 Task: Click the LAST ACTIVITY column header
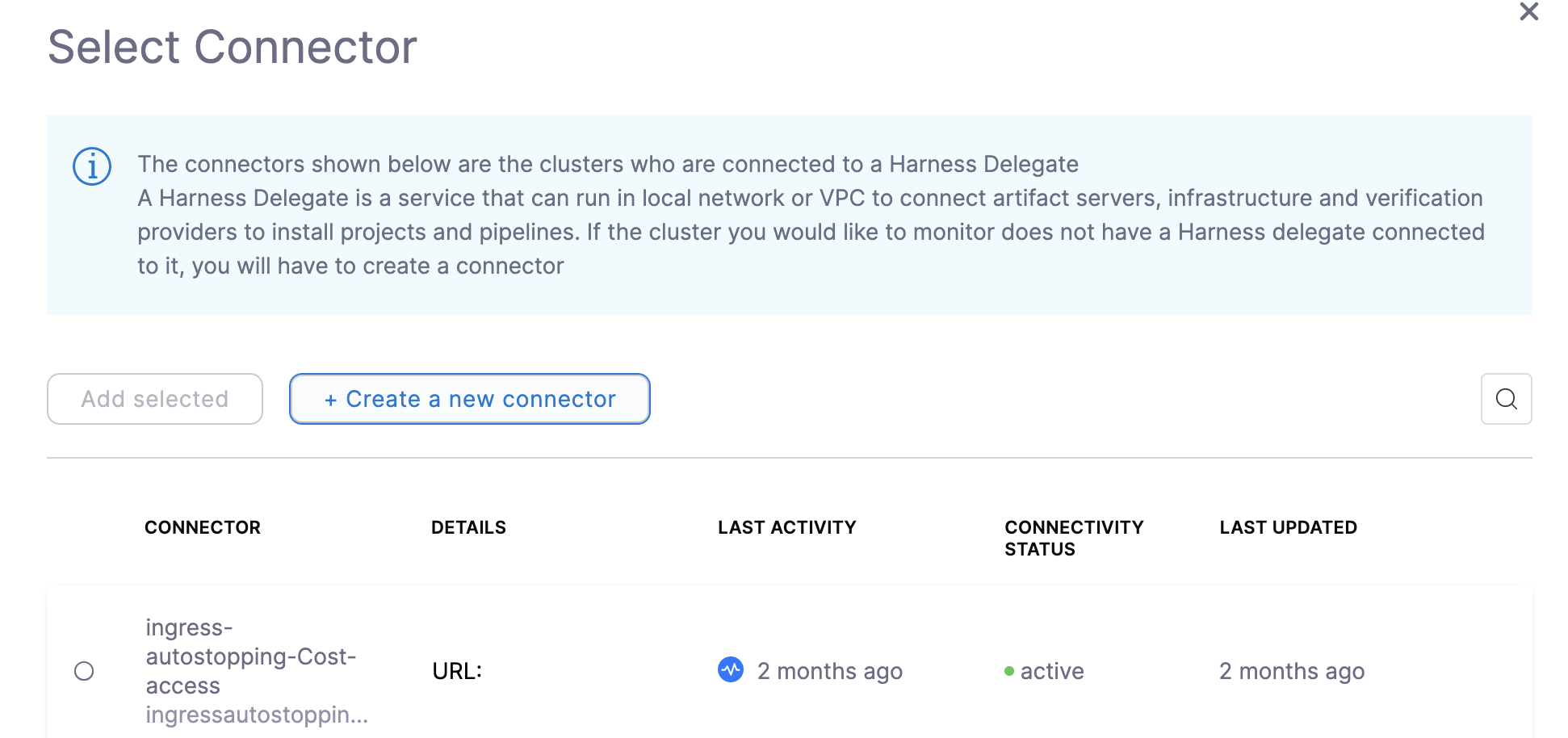(x=786, y=527)
